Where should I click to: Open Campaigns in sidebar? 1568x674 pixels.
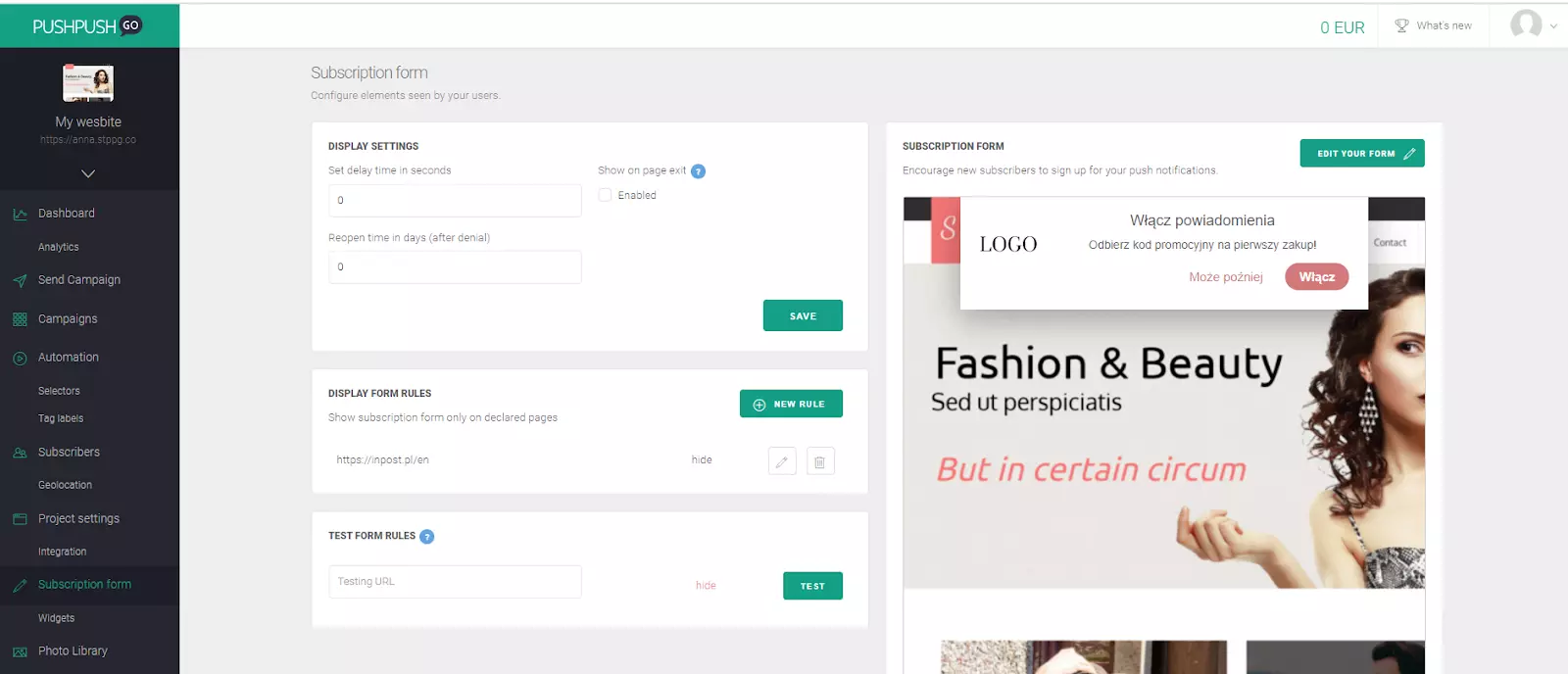(x=68, y=318)
